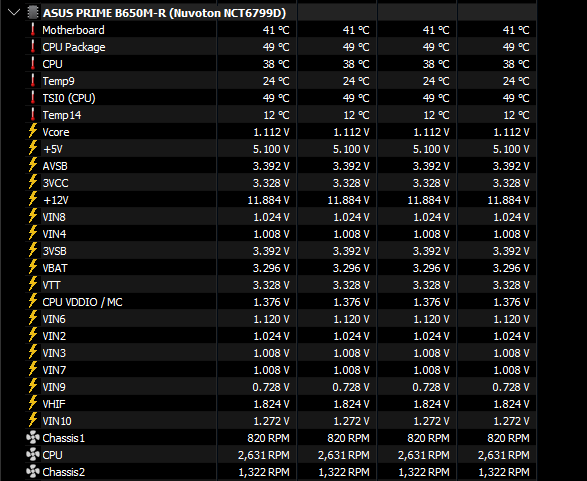Select the Chassis1 fan label
Image resolution: width=587 pixels, height=481 pixels.
click(64, 438)
